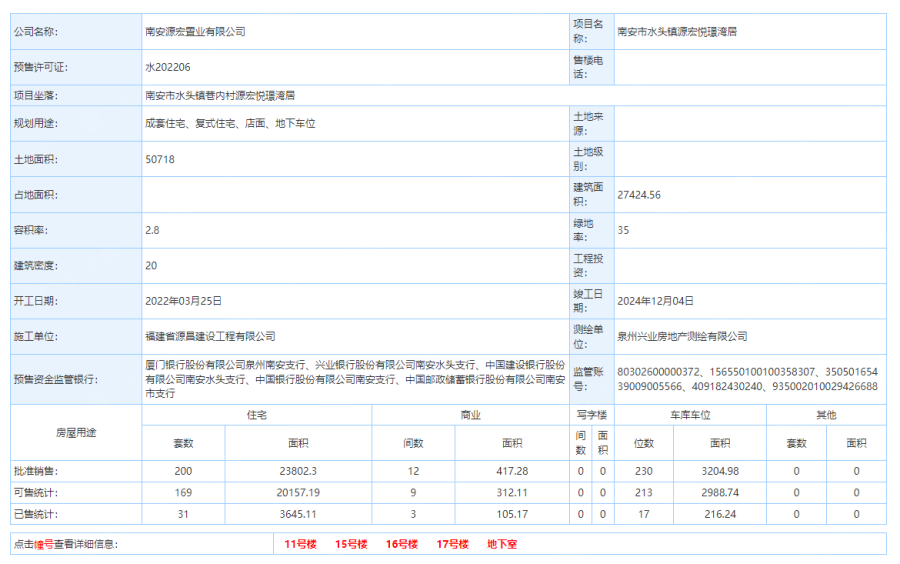The height and width of the screenshot is (564, 900).
Task: Click approved commercial area 417.28
Action: coord(512,471)
